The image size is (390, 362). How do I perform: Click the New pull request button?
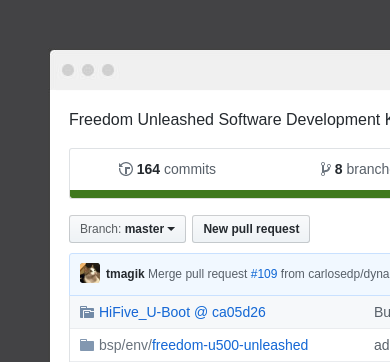tap(251, 229)
